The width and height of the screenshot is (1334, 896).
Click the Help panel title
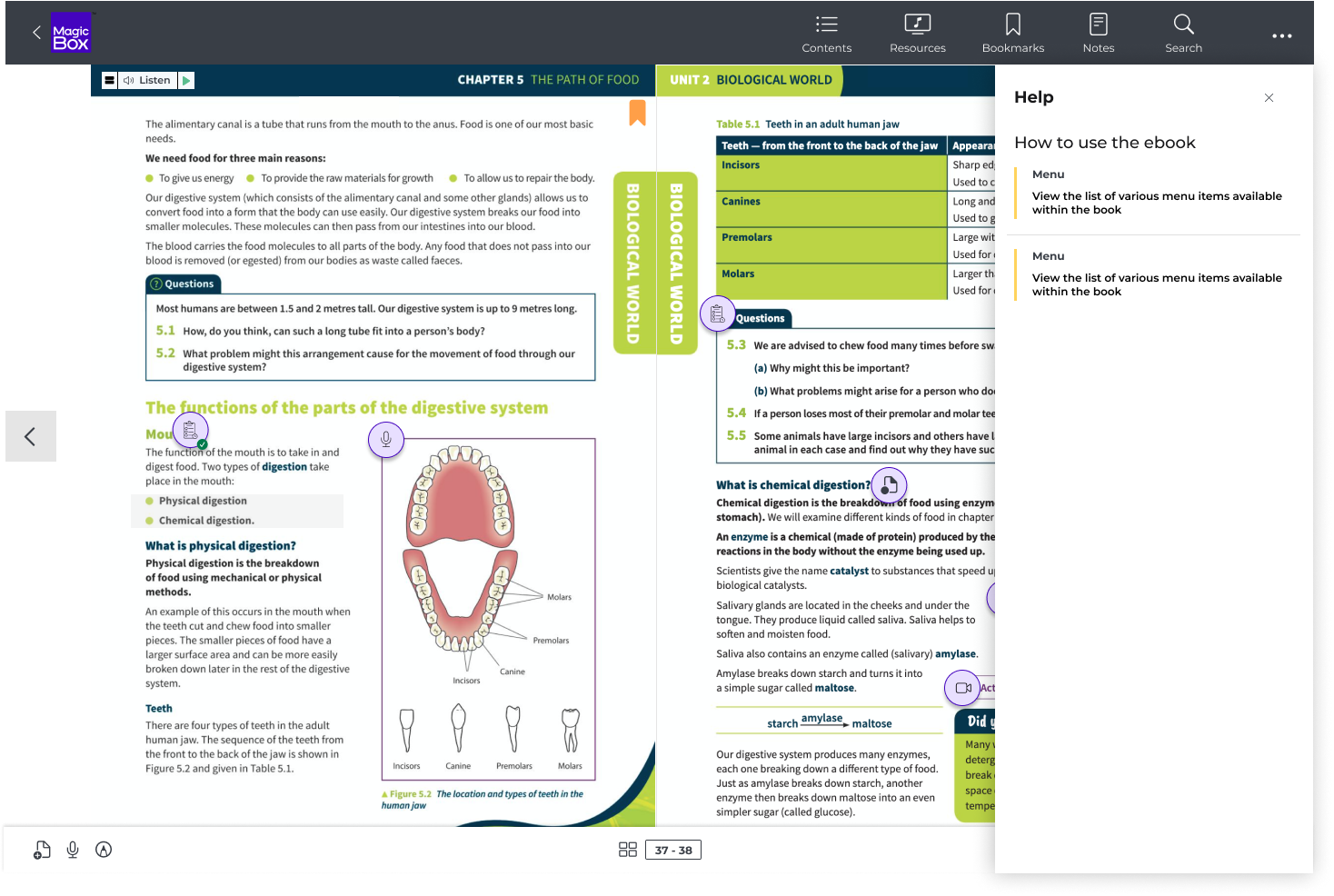1034,97
